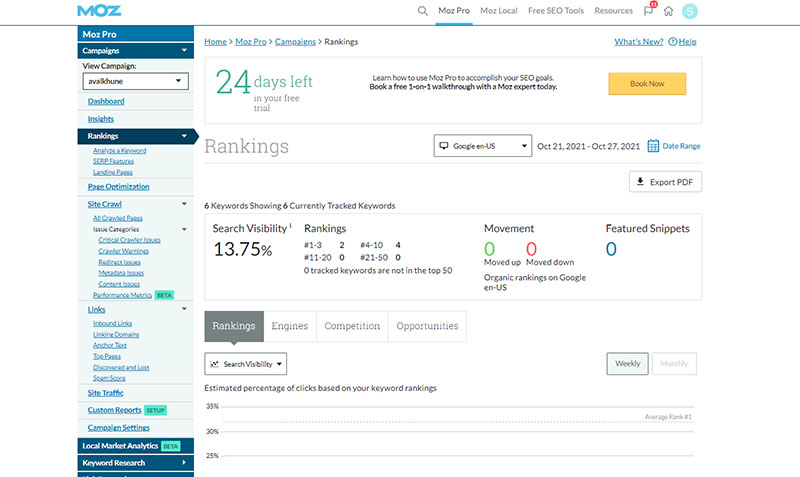Open Analyze a Keyword link

[x=119, y=151]
